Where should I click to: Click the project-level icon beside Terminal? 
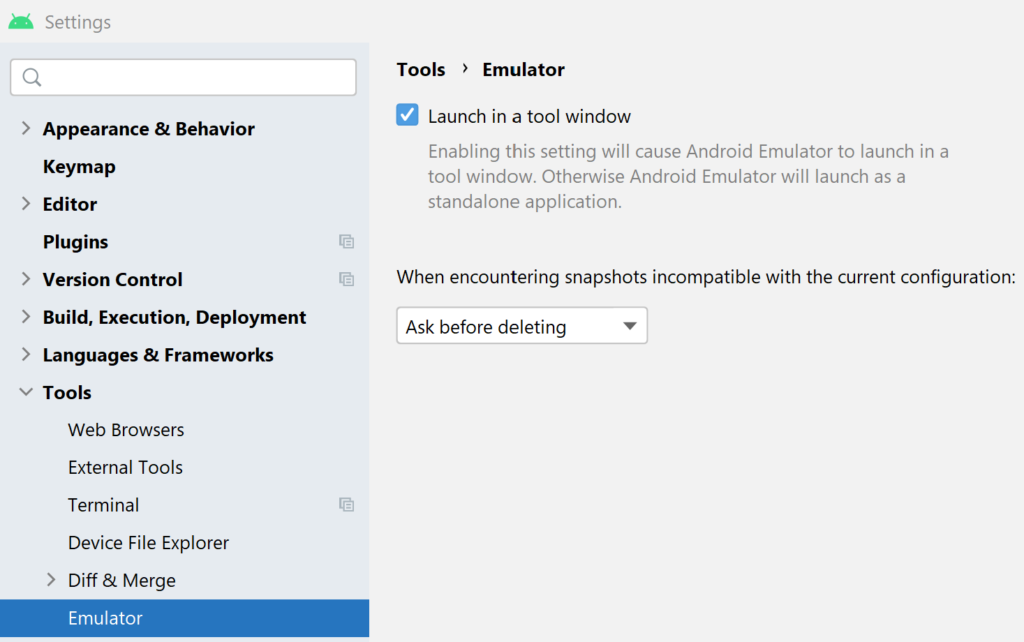346,505
